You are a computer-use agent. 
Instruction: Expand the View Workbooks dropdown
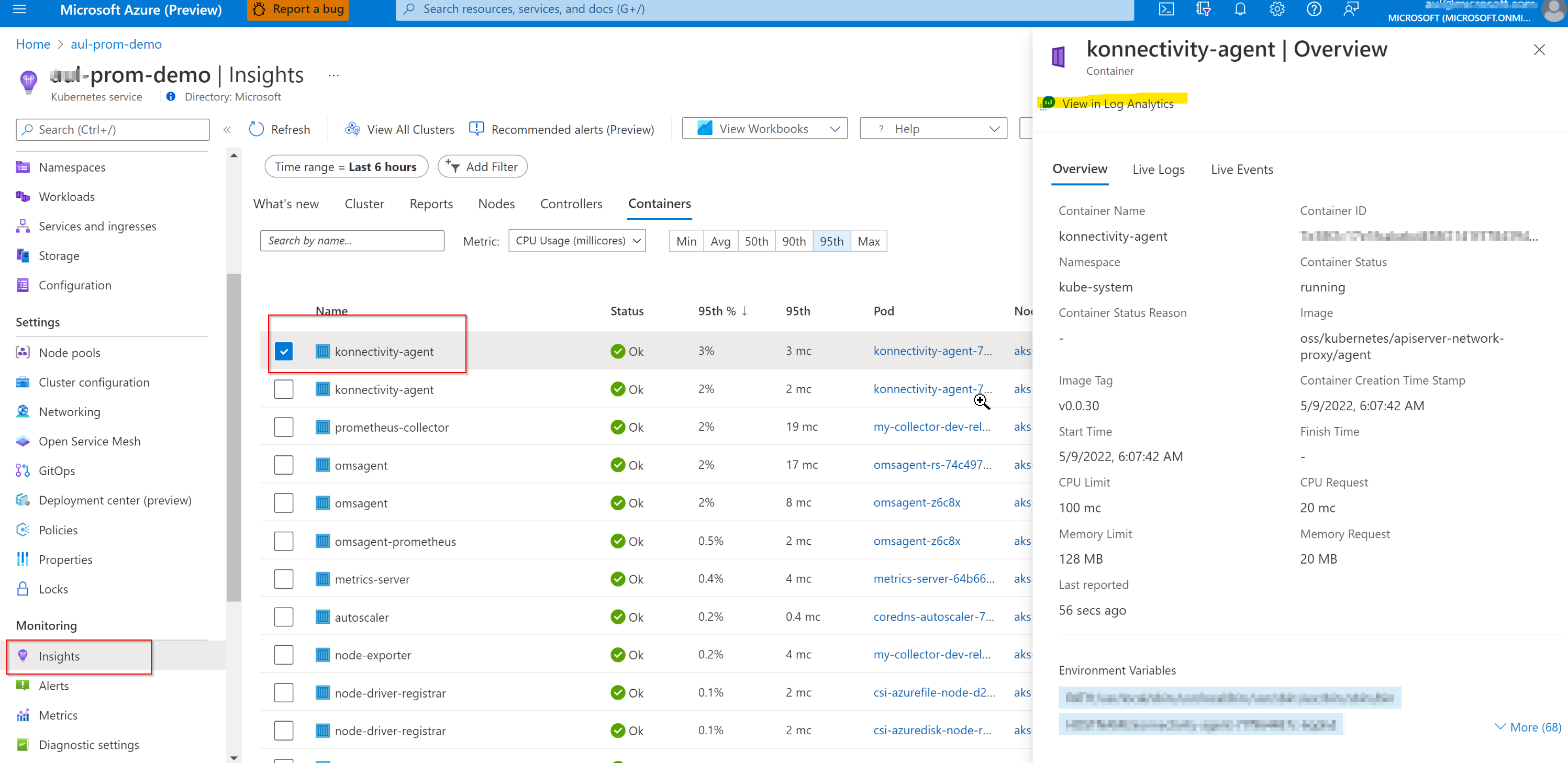[764, 128]
